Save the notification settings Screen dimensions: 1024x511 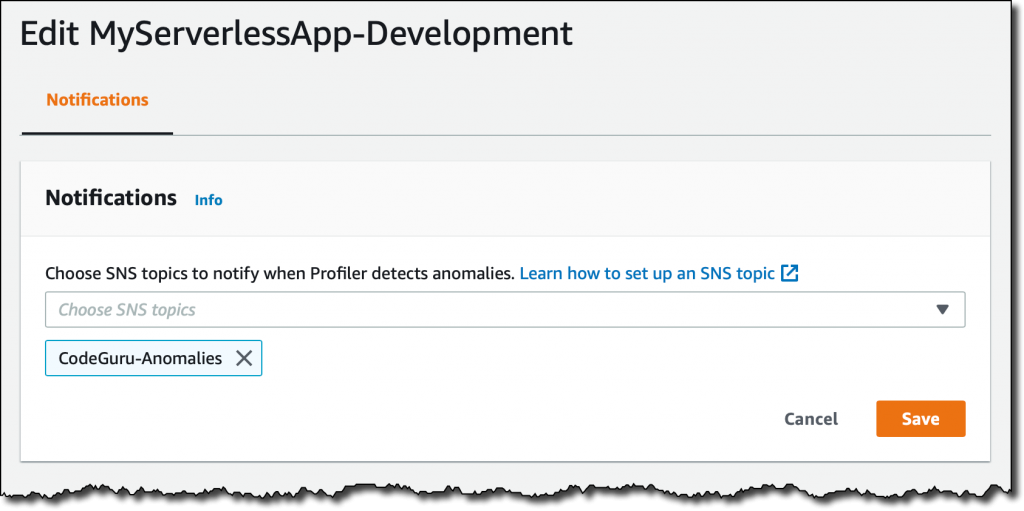(920, 419)
